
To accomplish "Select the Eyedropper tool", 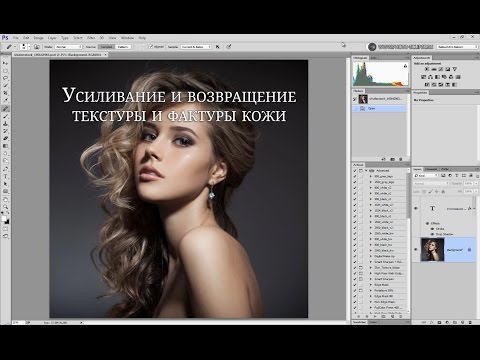I will [6, 101].
